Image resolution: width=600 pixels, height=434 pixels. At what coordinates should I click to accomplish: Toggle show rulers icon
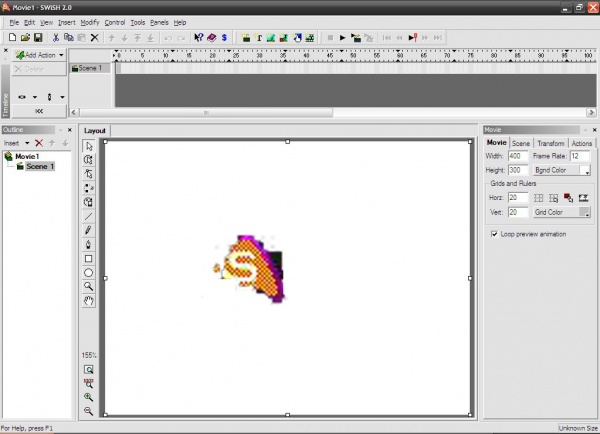pyautogui.click(x=583, y=198)
